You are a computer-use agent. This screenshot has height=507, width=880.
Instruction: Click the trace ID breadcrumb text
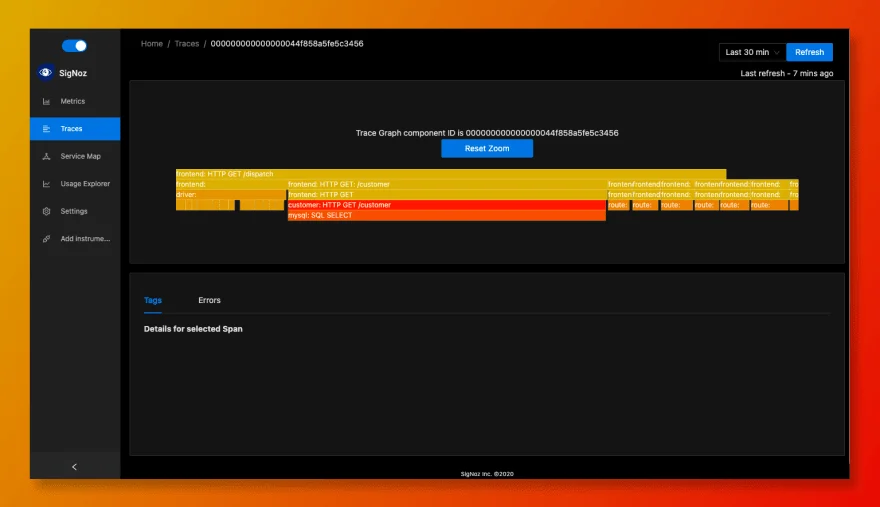coord(287,44)
